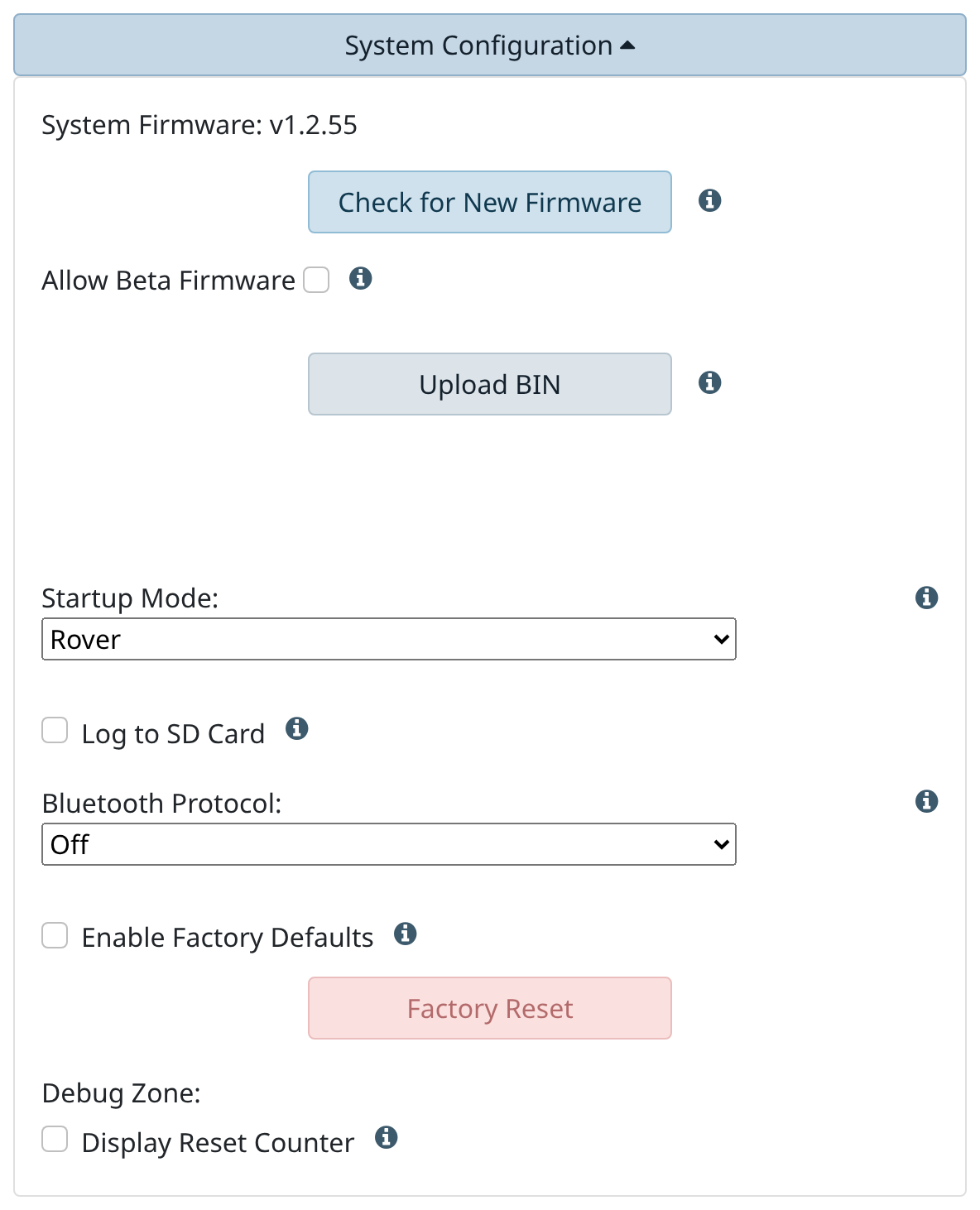Image resolution: width=980 pixels, height=1210 pixels.
Task: Click info icon beside Enable Factory Defaults
Action: click(x=405, y=934)
